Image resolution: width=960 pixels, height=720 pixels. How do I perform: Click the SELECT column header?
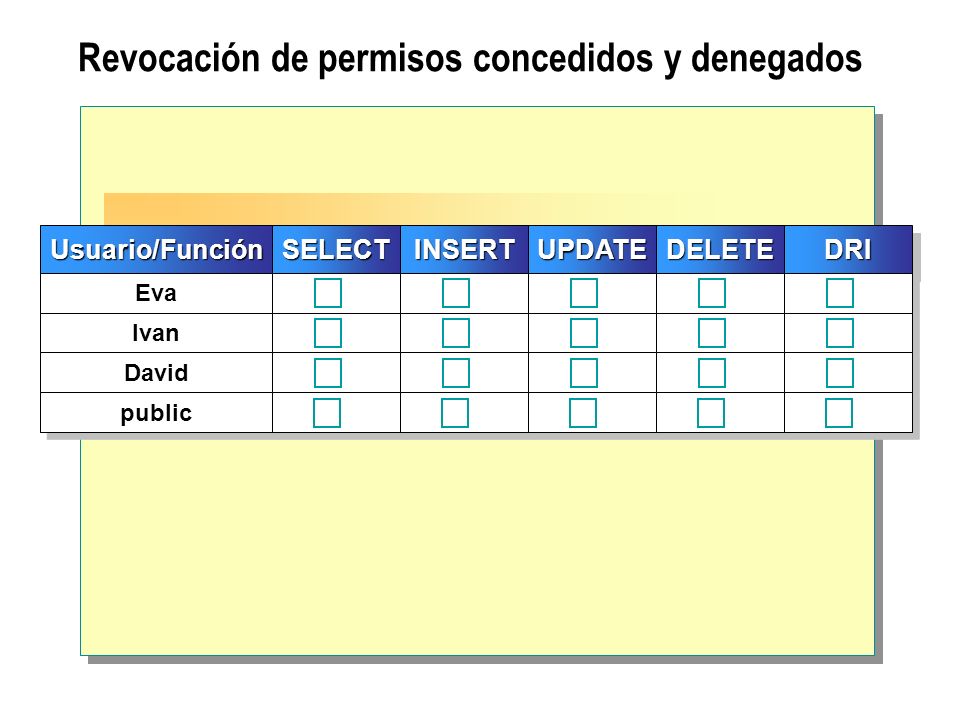point(336,249)
